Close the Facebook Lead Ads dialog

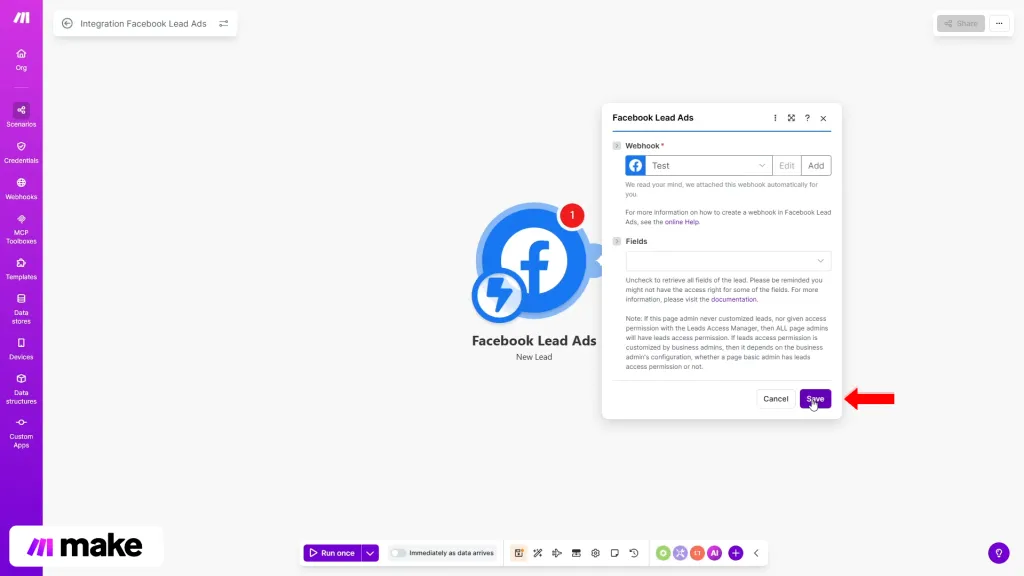[x=824, y=118]
